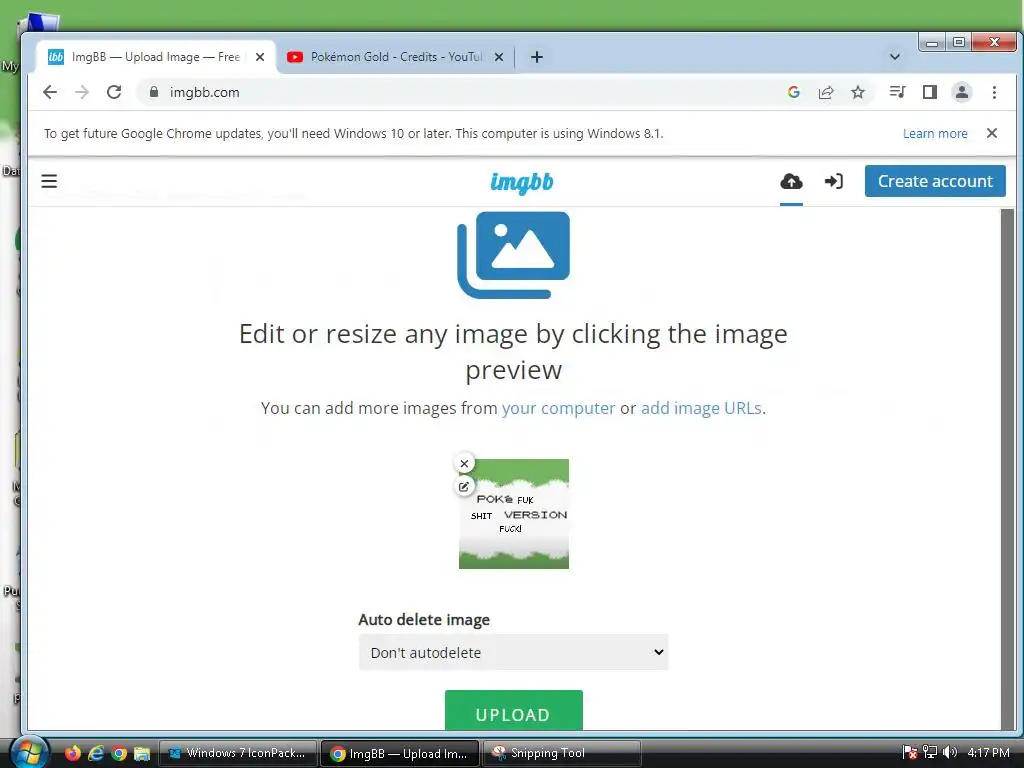This screenshot has width=1024, height=768.
Task: Click the 'add image URLs' link
Action: [701, 408]
